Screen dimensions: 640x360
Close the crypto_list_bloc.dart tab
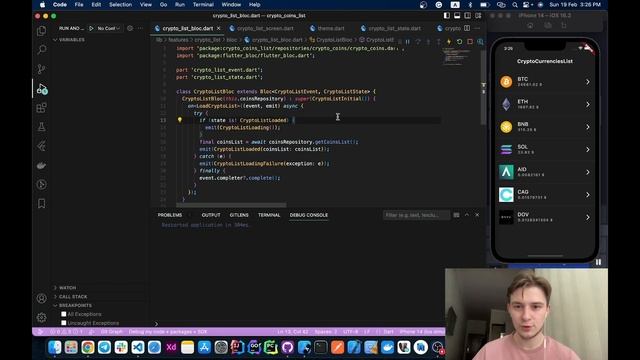[x=219, y=28]
